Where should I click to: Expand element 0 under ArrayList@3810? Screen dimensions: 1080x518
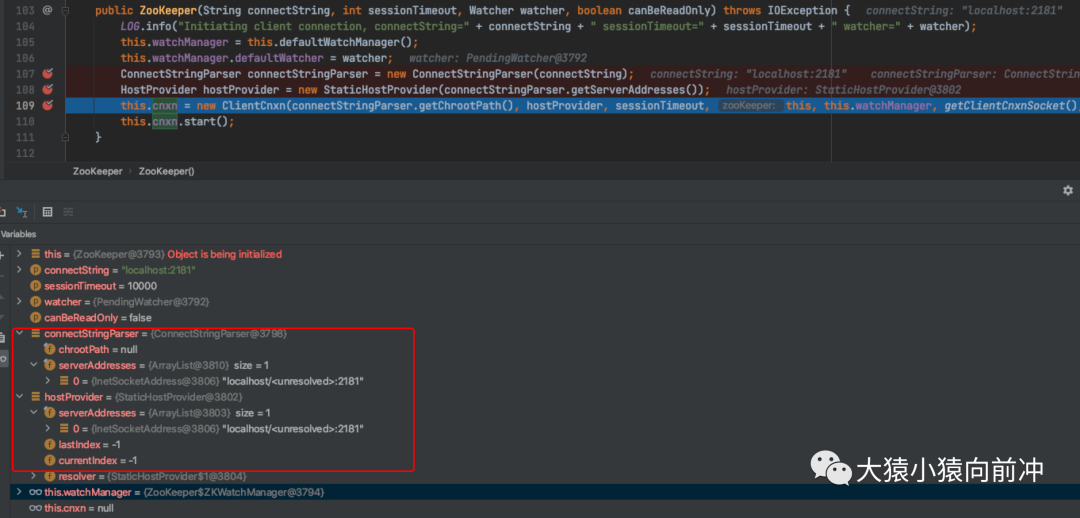[x=48, y=381]
